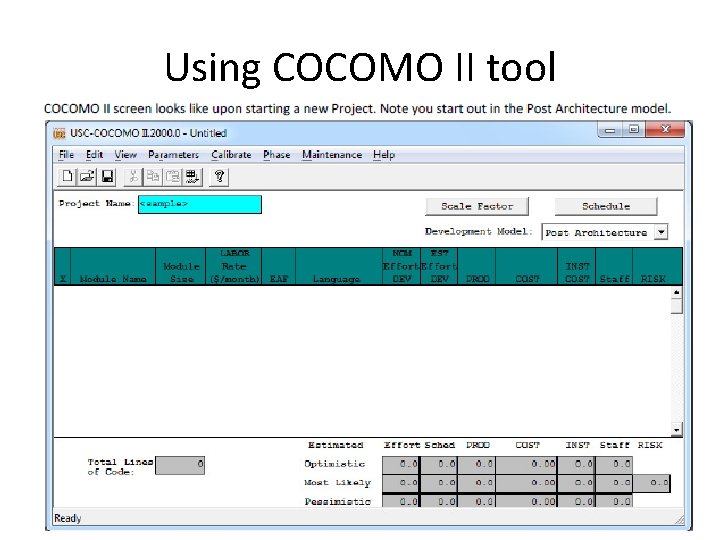Click the Optimistic Effort value cell
Screen dimensions: 720x540
400,464
